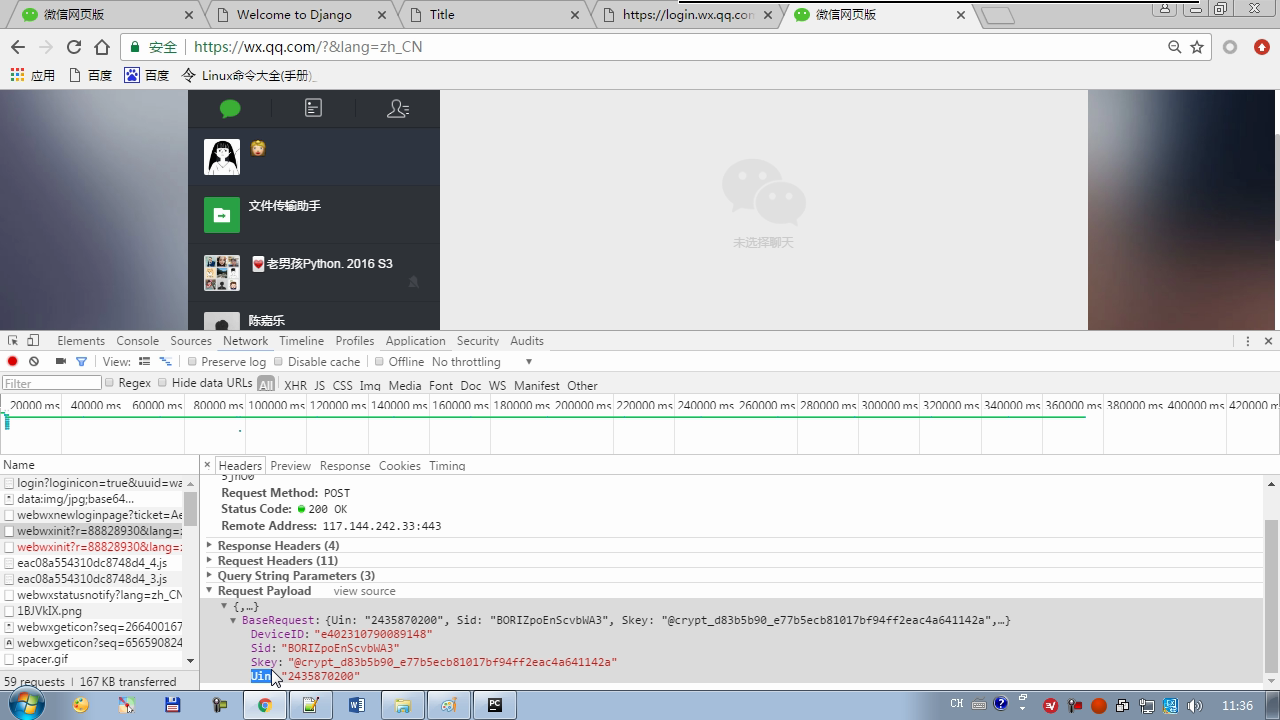Clear the network log
The image size is (1280, 720).
point(34,362)
